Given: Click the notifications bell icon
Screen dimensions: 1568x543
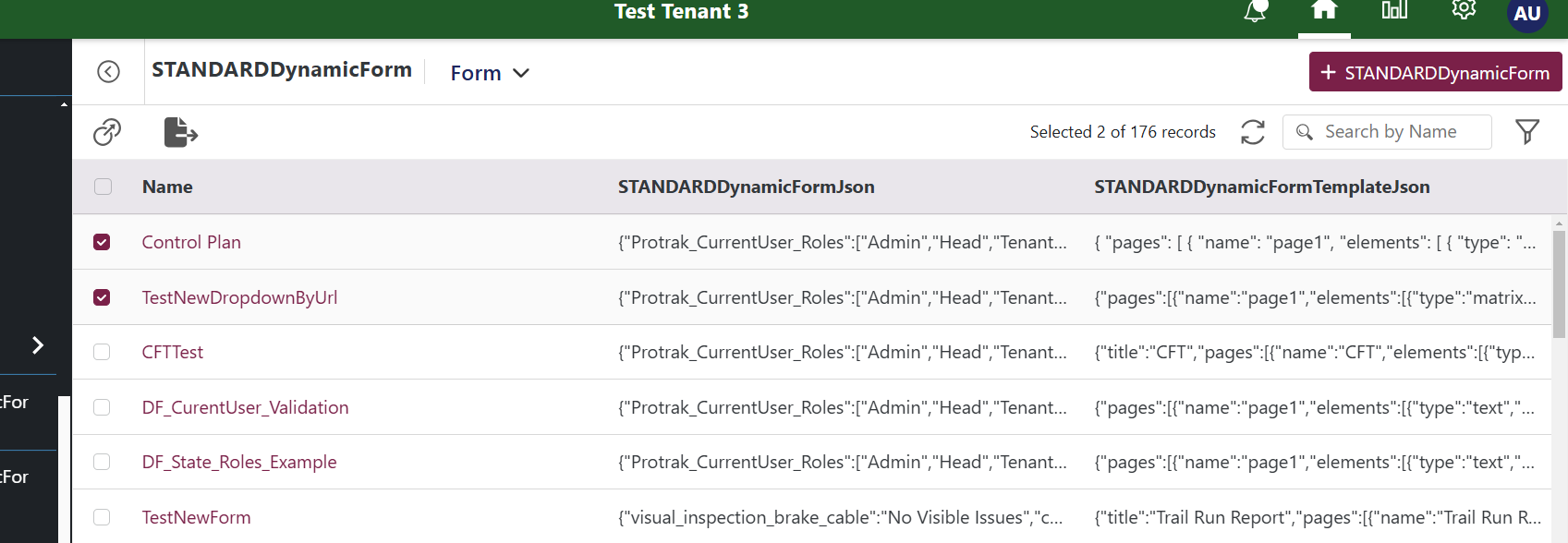Looking at the screenshot, I should coord(1255,11).
